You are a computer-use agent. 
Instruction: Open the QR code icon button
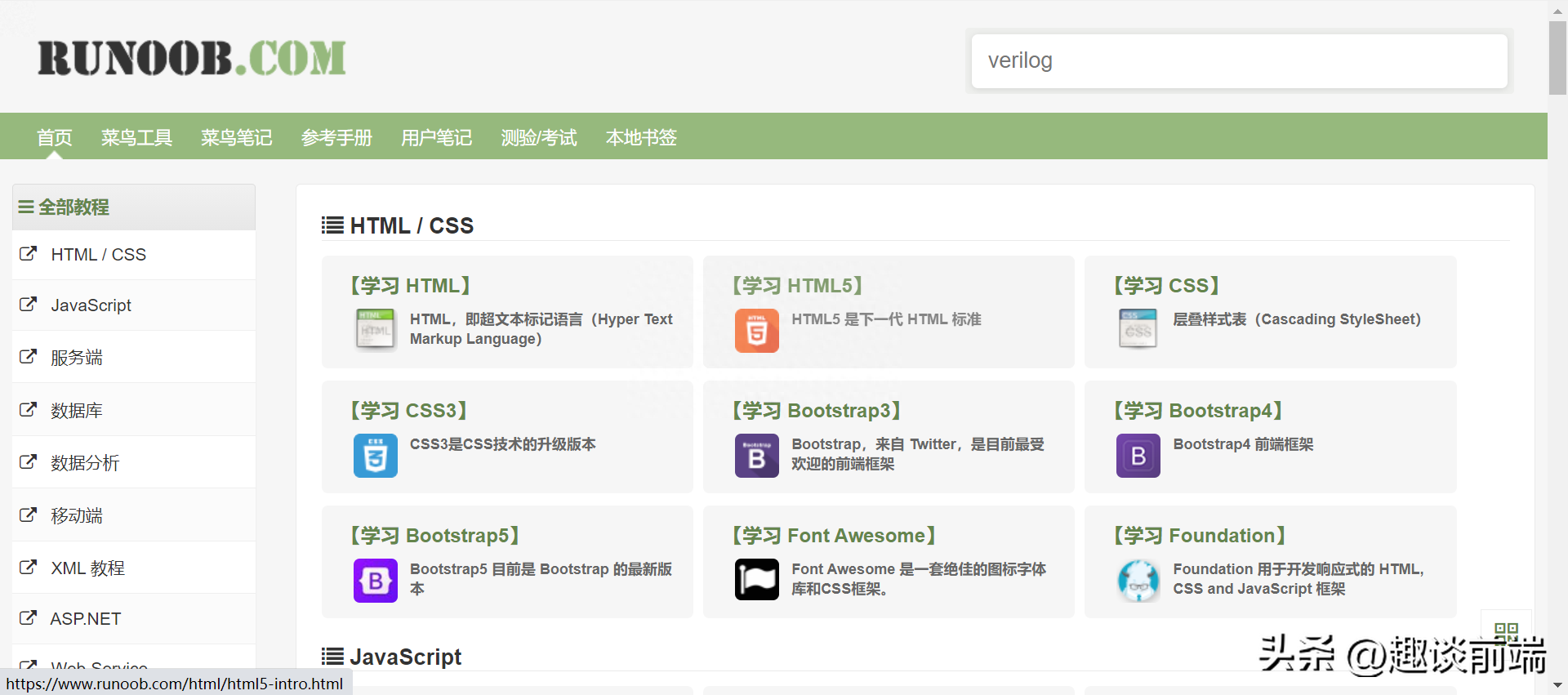[x=1506, y=630]
